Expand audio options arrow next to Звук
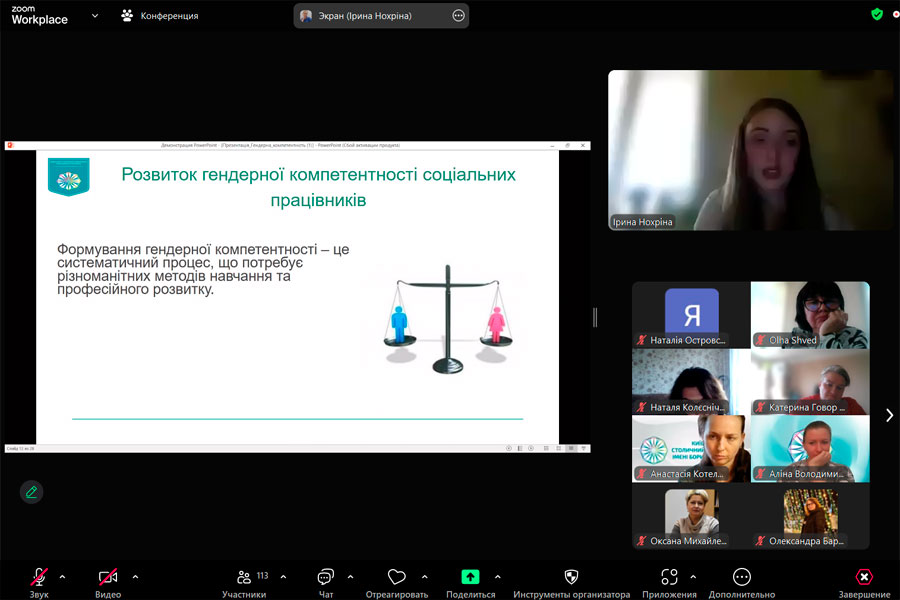This screenshot has width=900, height=600. (x=63, y=576)
